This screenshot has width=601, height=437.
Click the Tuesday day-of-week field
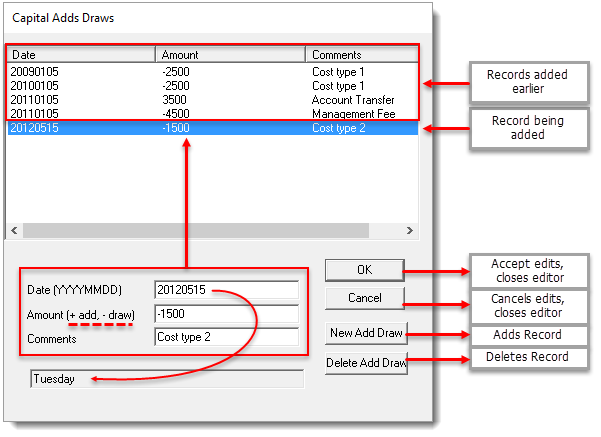click(165, 379)
